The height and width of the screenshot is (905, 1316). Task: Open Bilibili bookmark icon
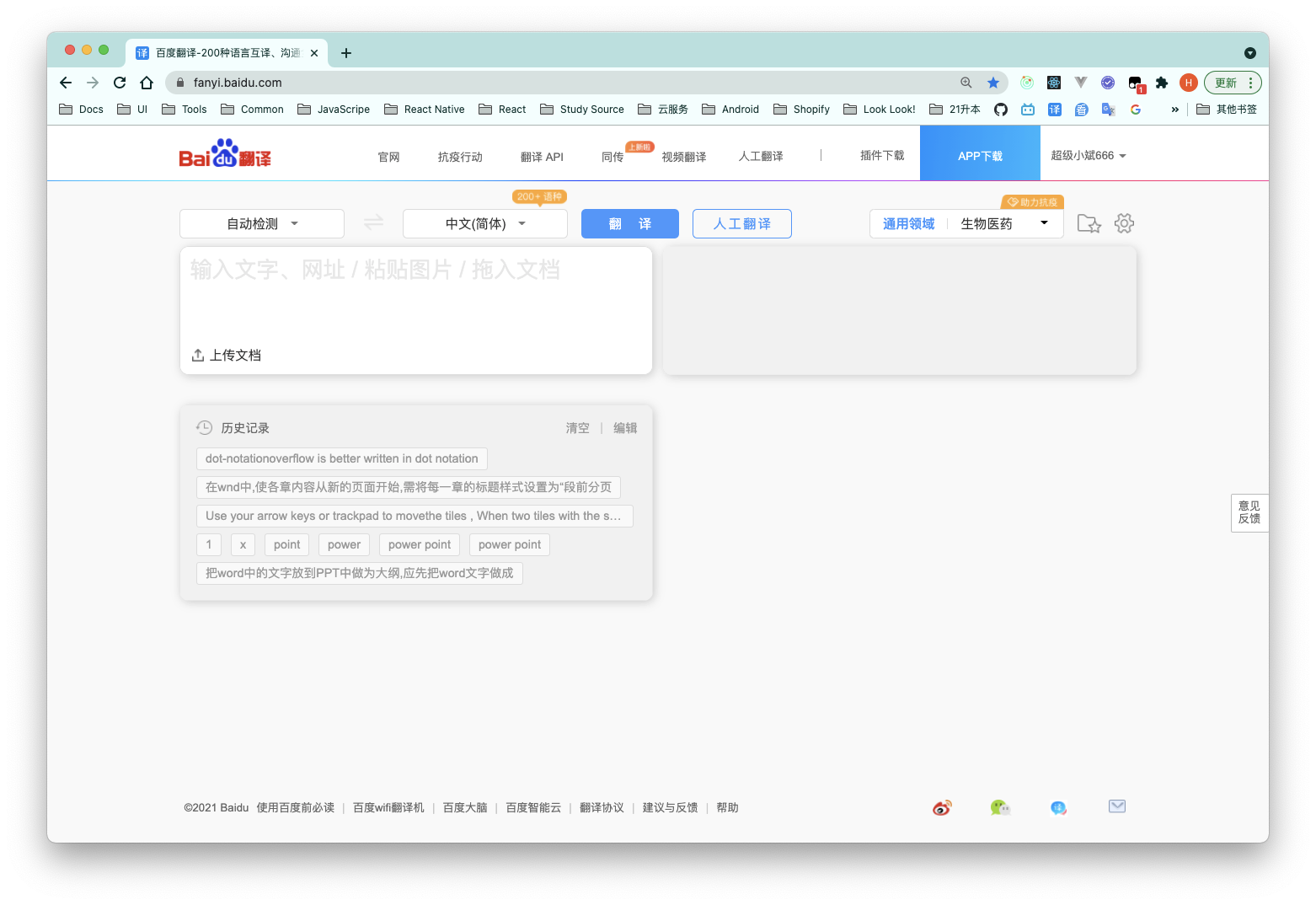[x=1028, y=110]
